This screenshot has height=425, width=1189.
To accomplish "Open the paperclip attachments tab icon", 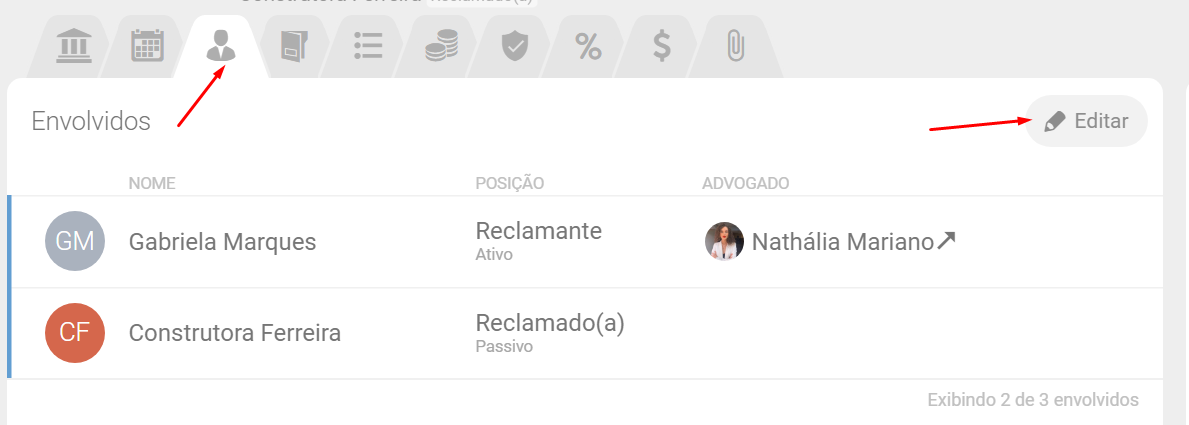I will pos(734,46).
